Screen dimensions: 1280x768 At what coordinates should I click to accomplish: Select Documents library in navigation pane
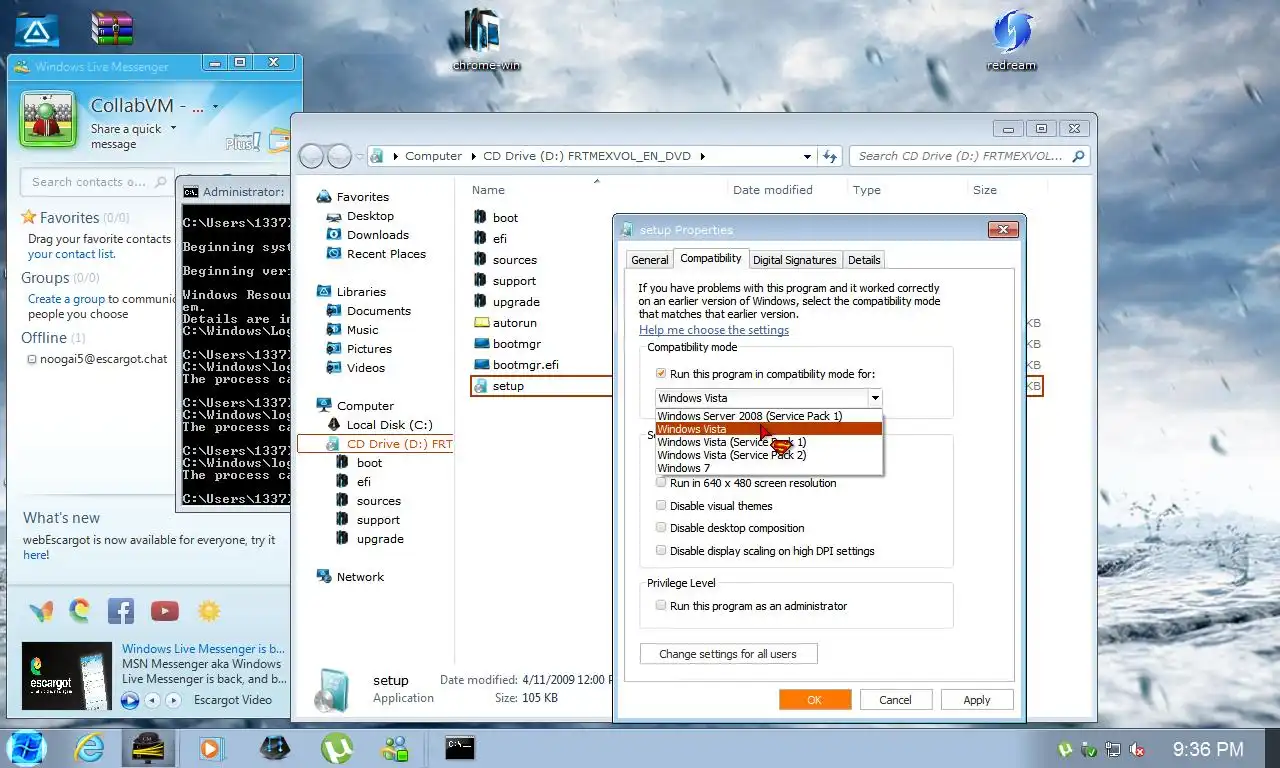(368, 311)
